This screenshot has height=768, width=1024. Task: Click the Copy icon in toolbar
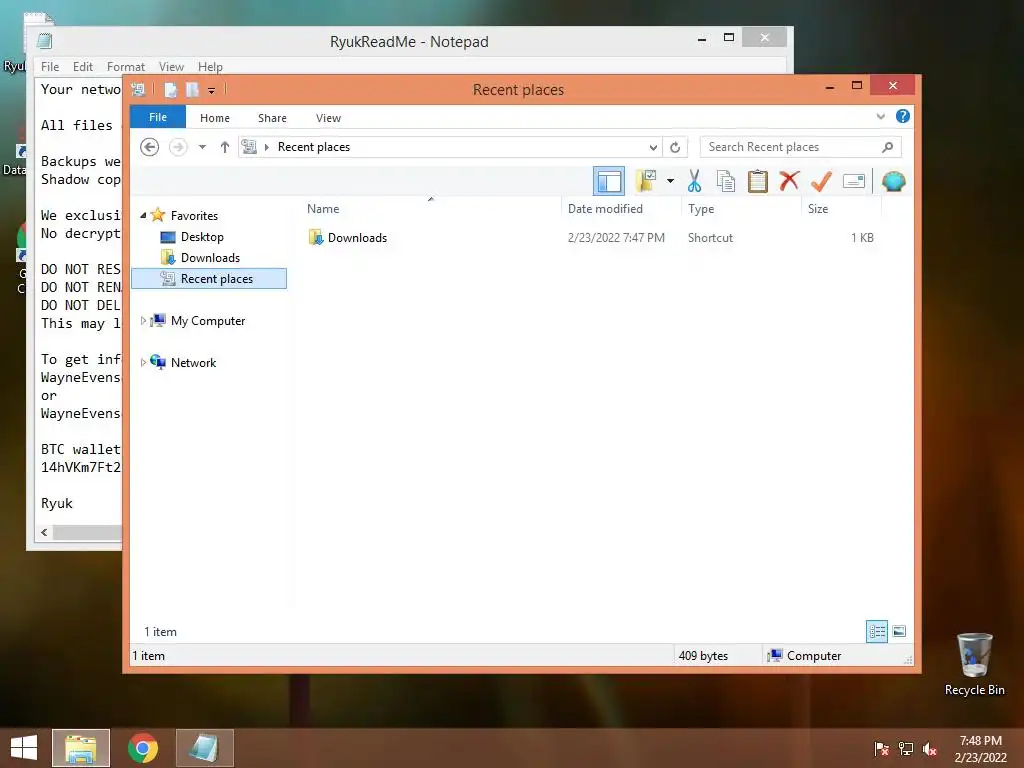726,181
